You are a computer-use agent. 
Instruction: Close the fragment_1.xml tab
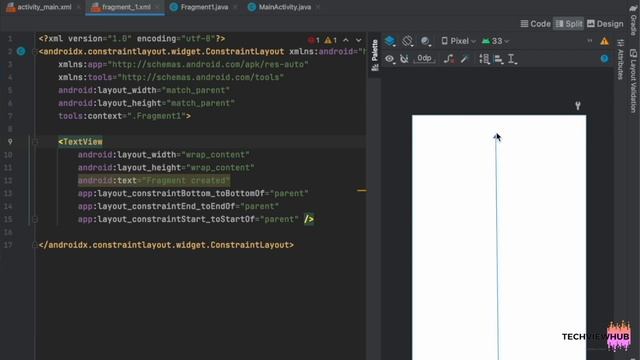click(157, 7)
